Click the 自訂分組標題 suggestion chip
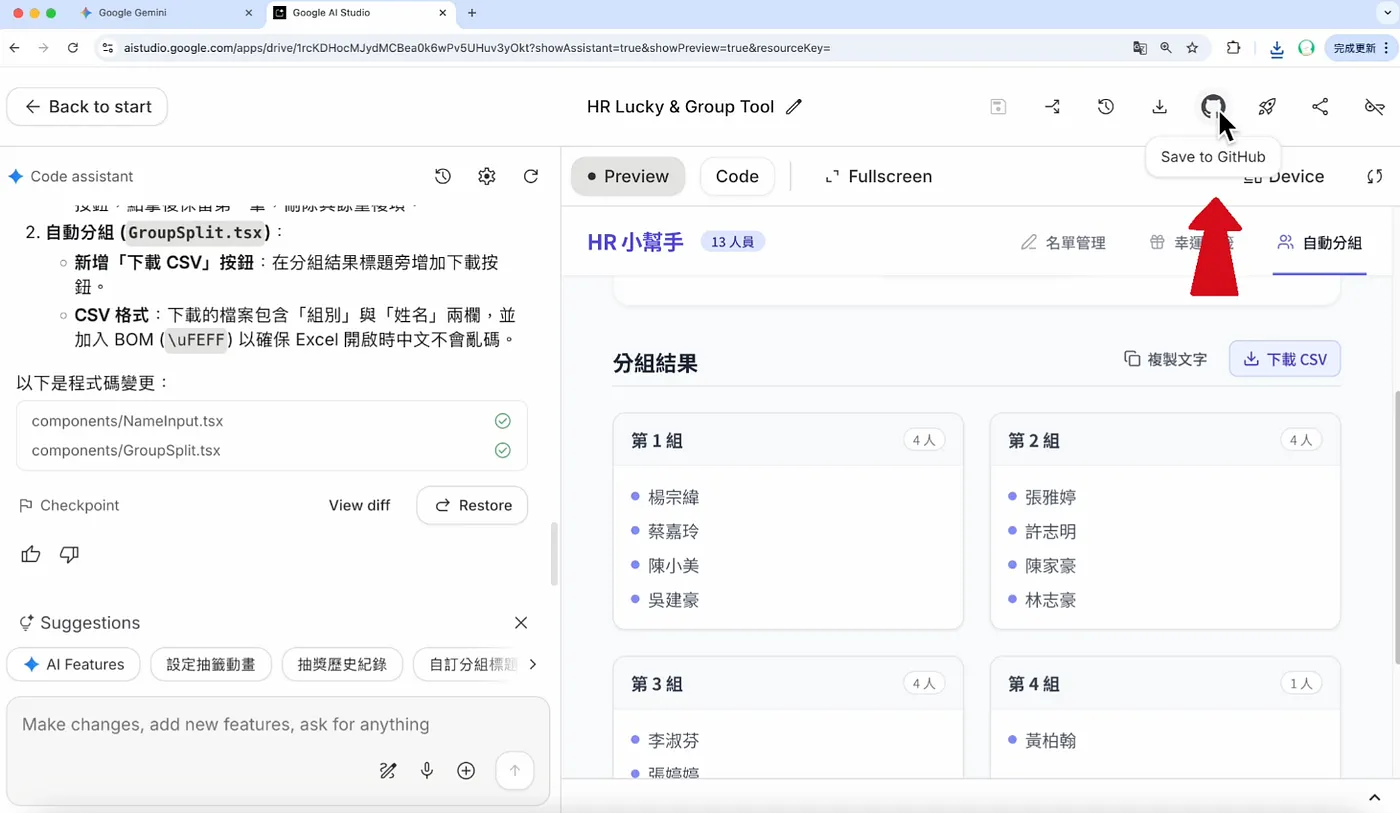Viewport: 1400px width, 813px height. tap(467, 664)
